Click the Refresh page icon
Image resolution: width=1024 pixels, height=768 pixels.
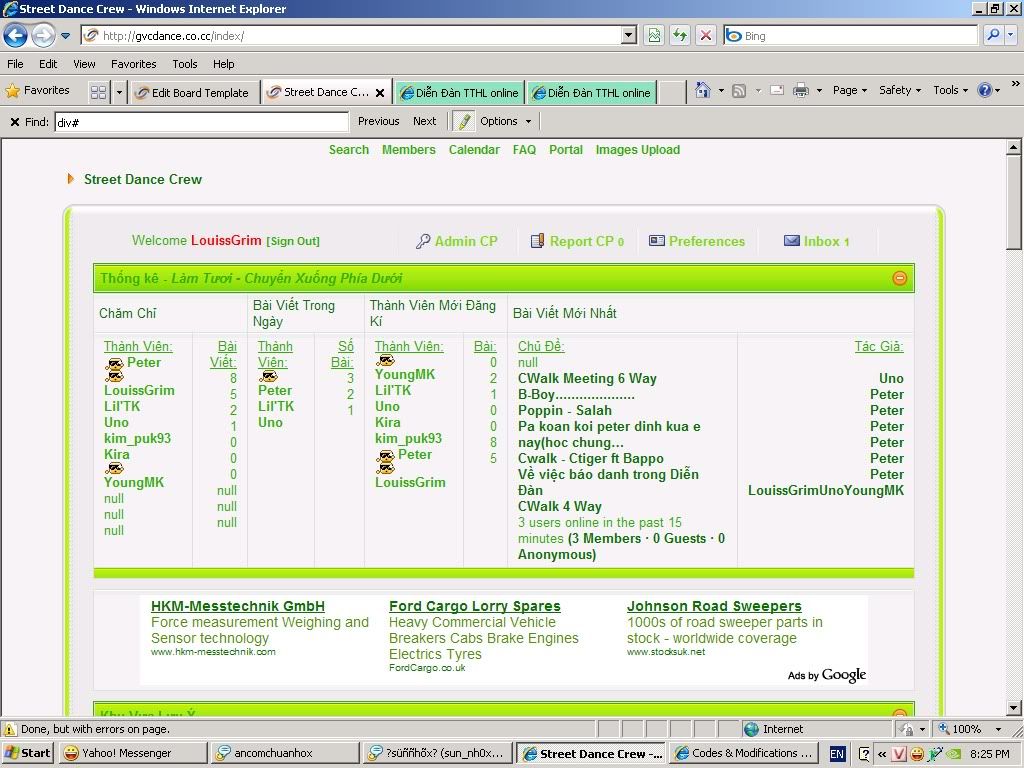(x=680, y=35)
